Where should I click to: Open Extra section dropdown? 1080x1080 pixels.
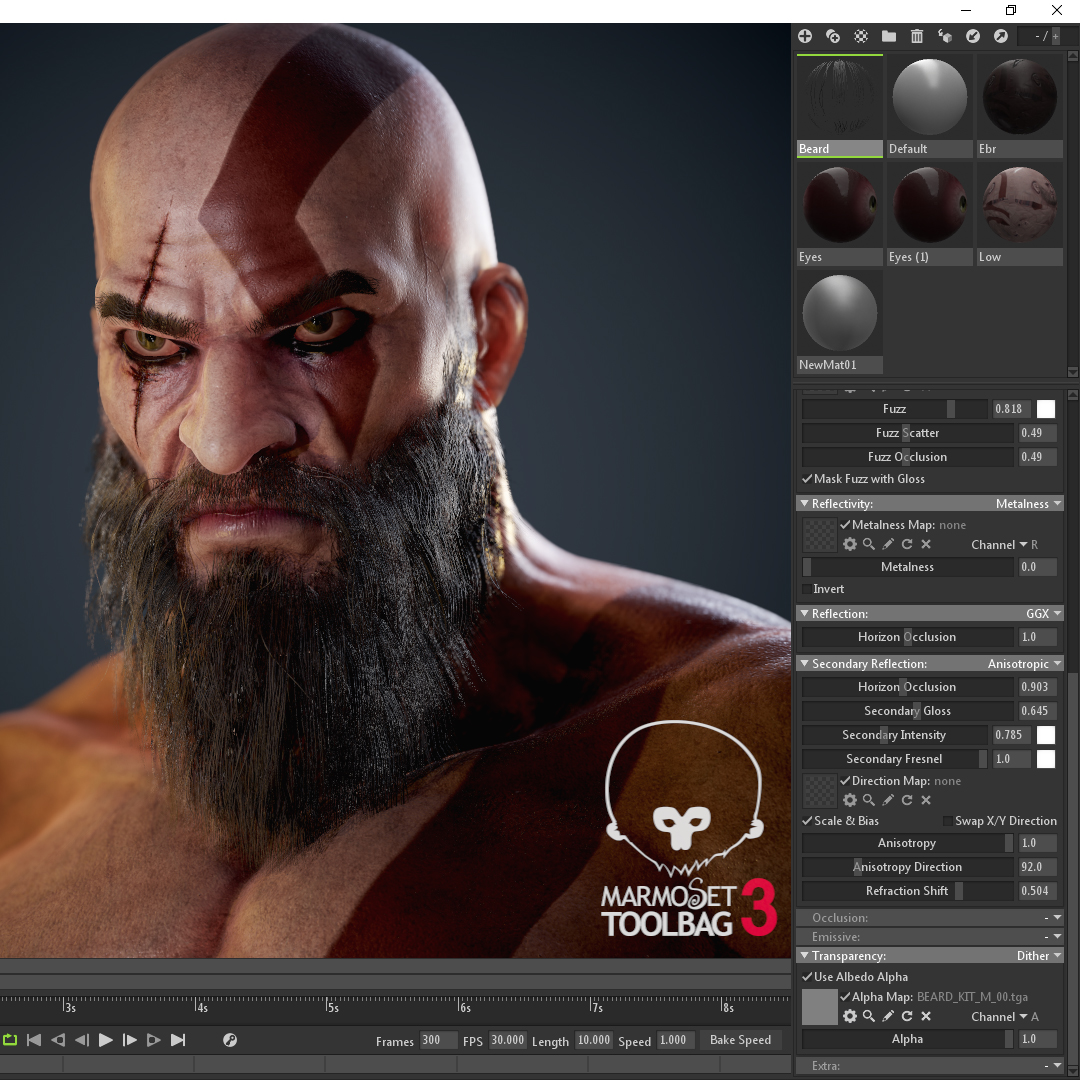(1053, 1066)
